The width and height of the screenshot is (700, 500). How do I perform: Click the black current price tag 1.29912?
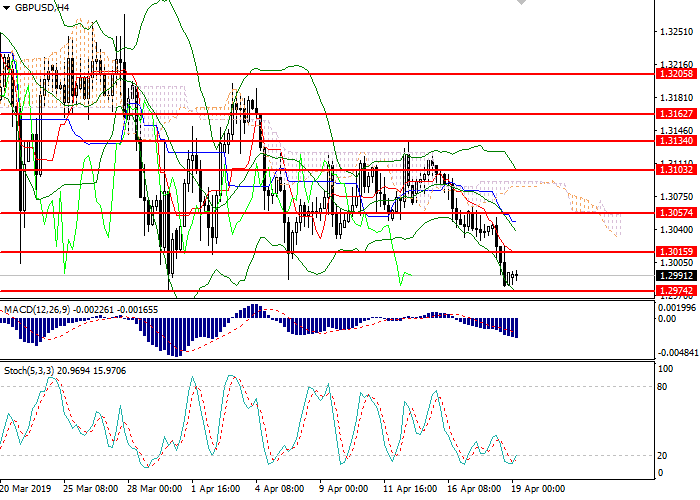pyautogui.click(x=676, y=275)
